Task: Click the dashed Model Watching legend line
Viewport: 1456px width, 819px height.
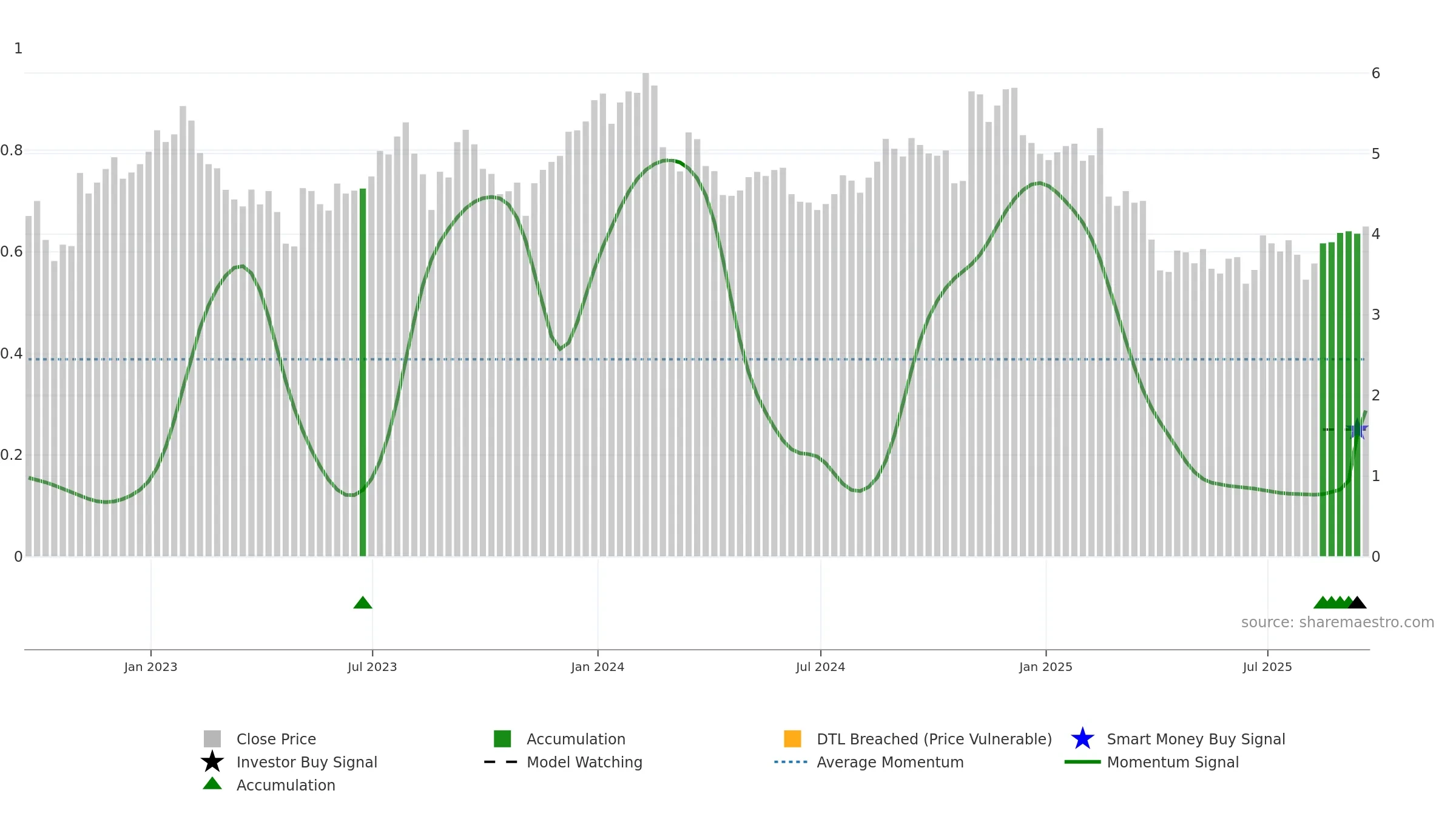Action: point(501,762)
